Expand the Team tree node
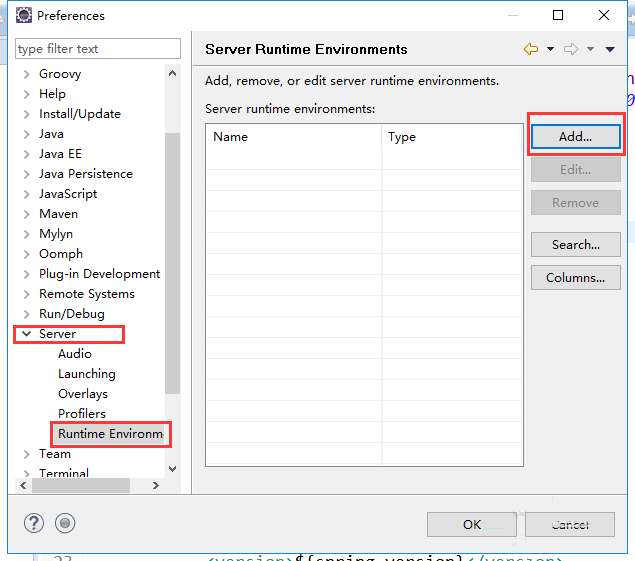 [27, 454]
